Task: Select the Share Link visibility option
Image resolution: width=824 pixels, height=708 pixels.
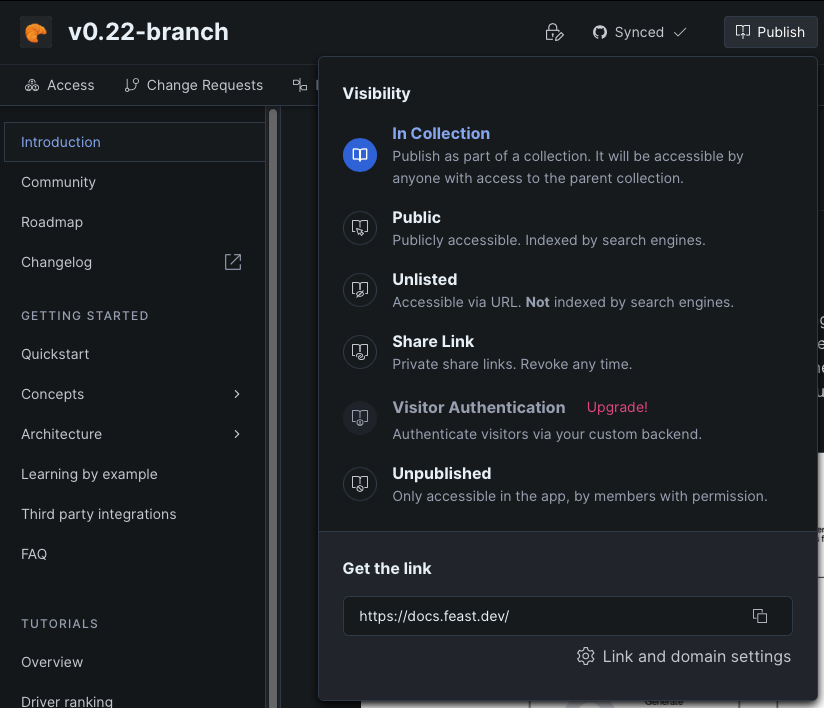Action: pyautogui.click(x=433, y=342)
